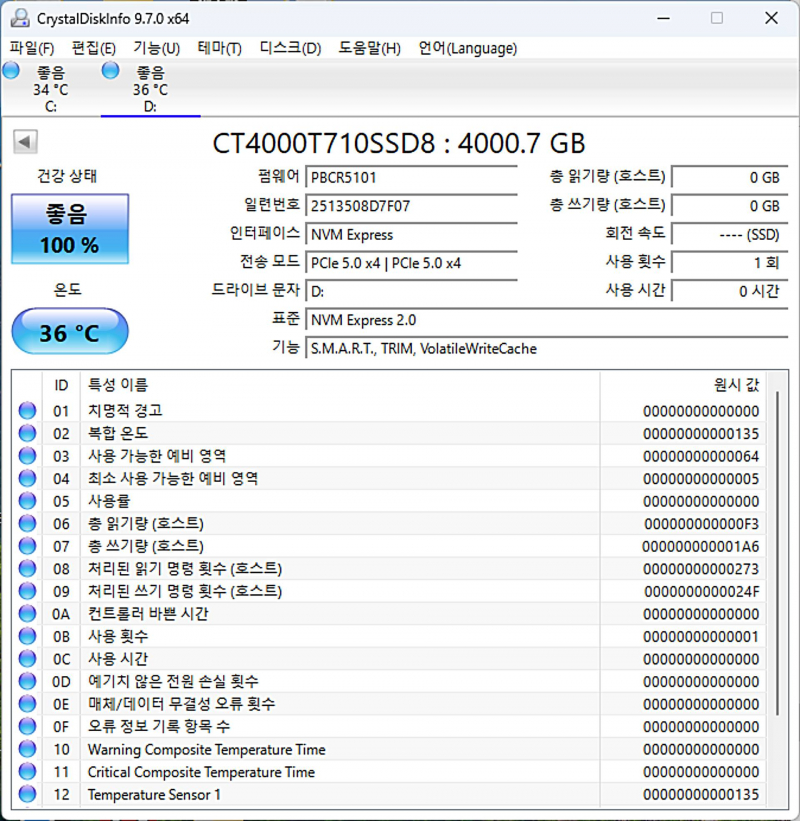Select the 컨트롤러 바쁜 시간 attribute name
The image size is (800, 821).
tap(148, 614)
